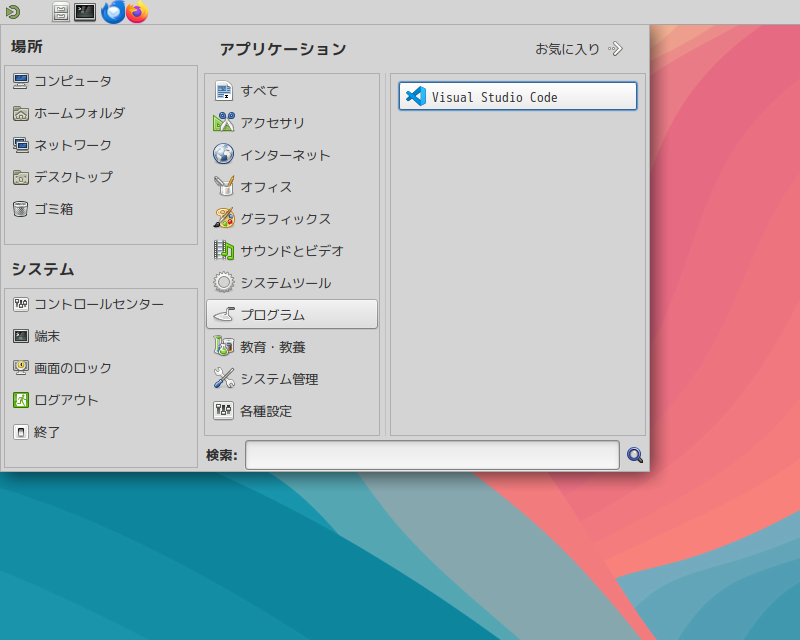800x640 pixels.
Task: Open コントロールセンター from system list
Action: tap(101, 304)
